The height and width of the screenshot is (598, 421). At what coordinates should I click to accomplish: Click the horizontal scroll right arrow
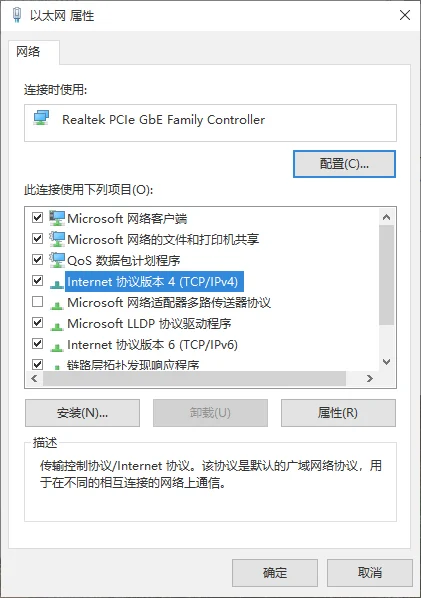[370, 378]
